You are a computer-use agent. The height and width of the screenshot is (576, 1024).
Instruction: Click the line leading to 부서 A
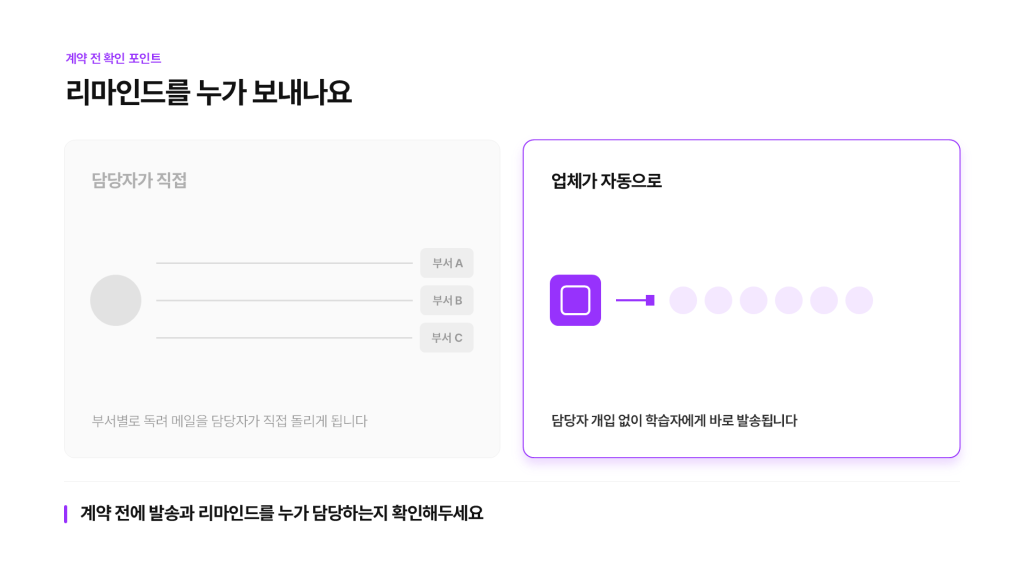tap(284, 263)
